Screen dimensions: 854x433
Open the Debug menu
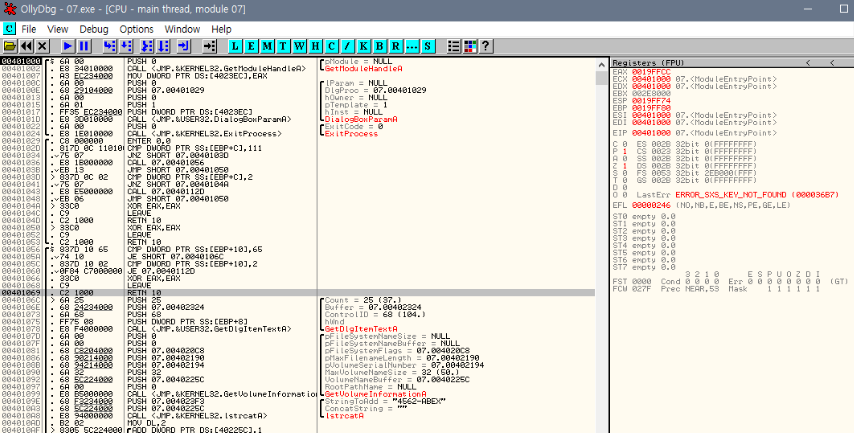click(x=94, y=29)
